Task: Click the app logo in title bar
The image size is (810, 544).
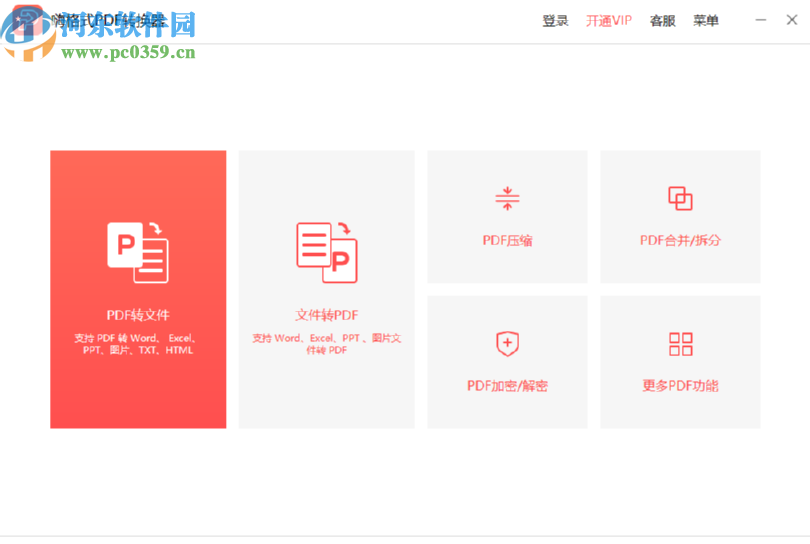Action: (27, 21)
